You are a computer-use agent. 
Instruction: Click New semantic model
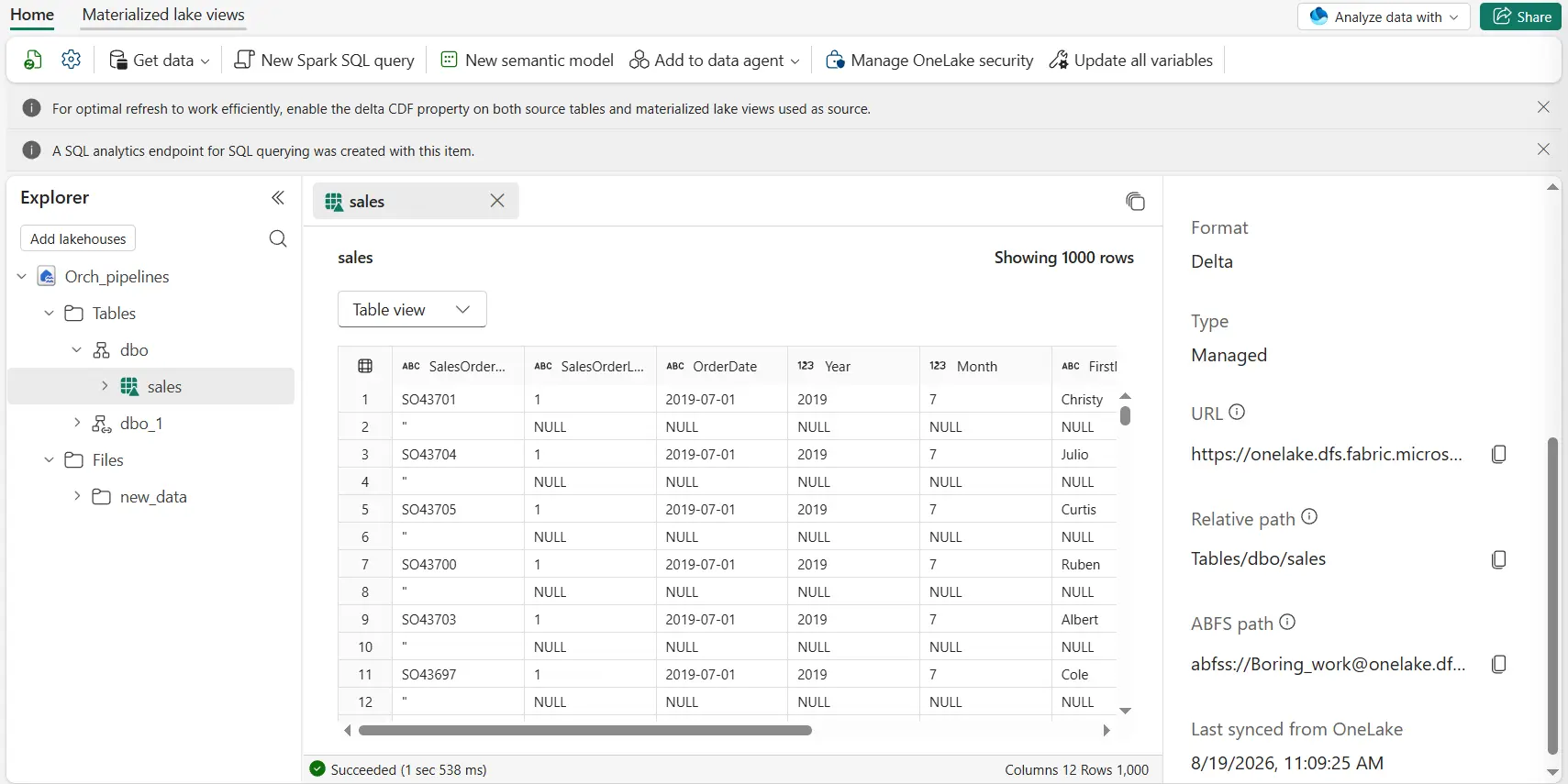[528, 61]
